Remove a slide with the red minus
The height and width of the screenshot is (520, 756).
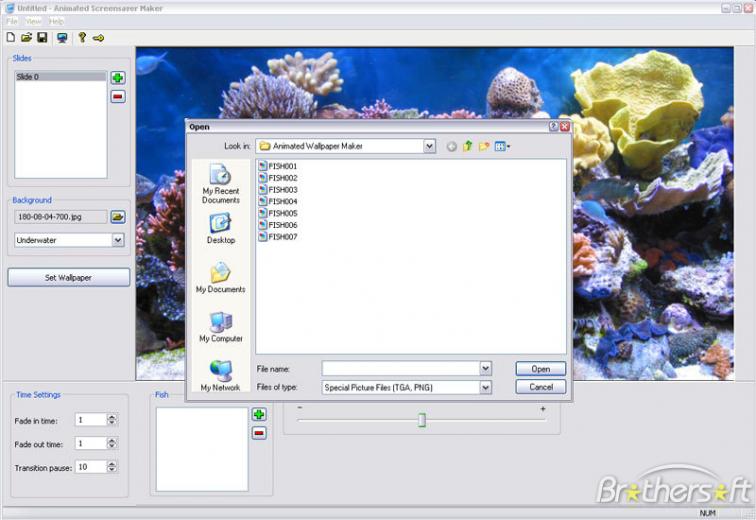pos(118,96)
